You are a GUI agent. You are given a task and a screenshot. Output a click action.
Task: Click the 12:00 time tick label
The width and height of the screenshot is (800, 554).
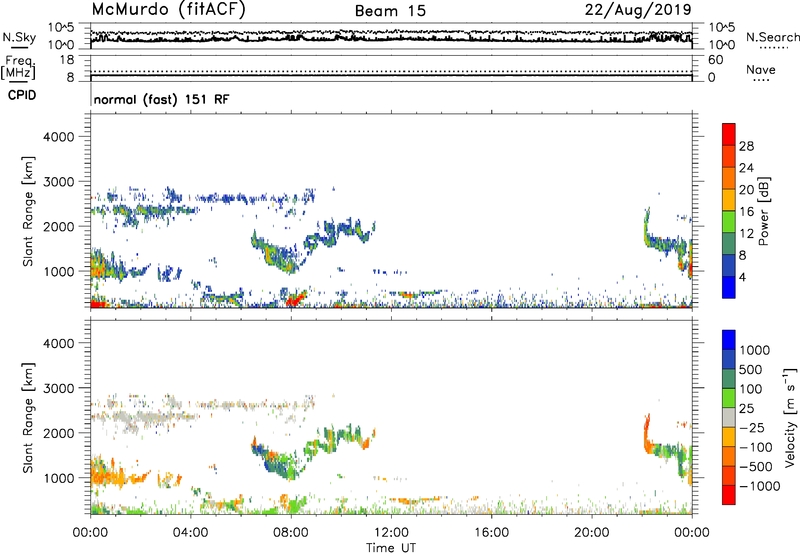(x=391, y=533)
